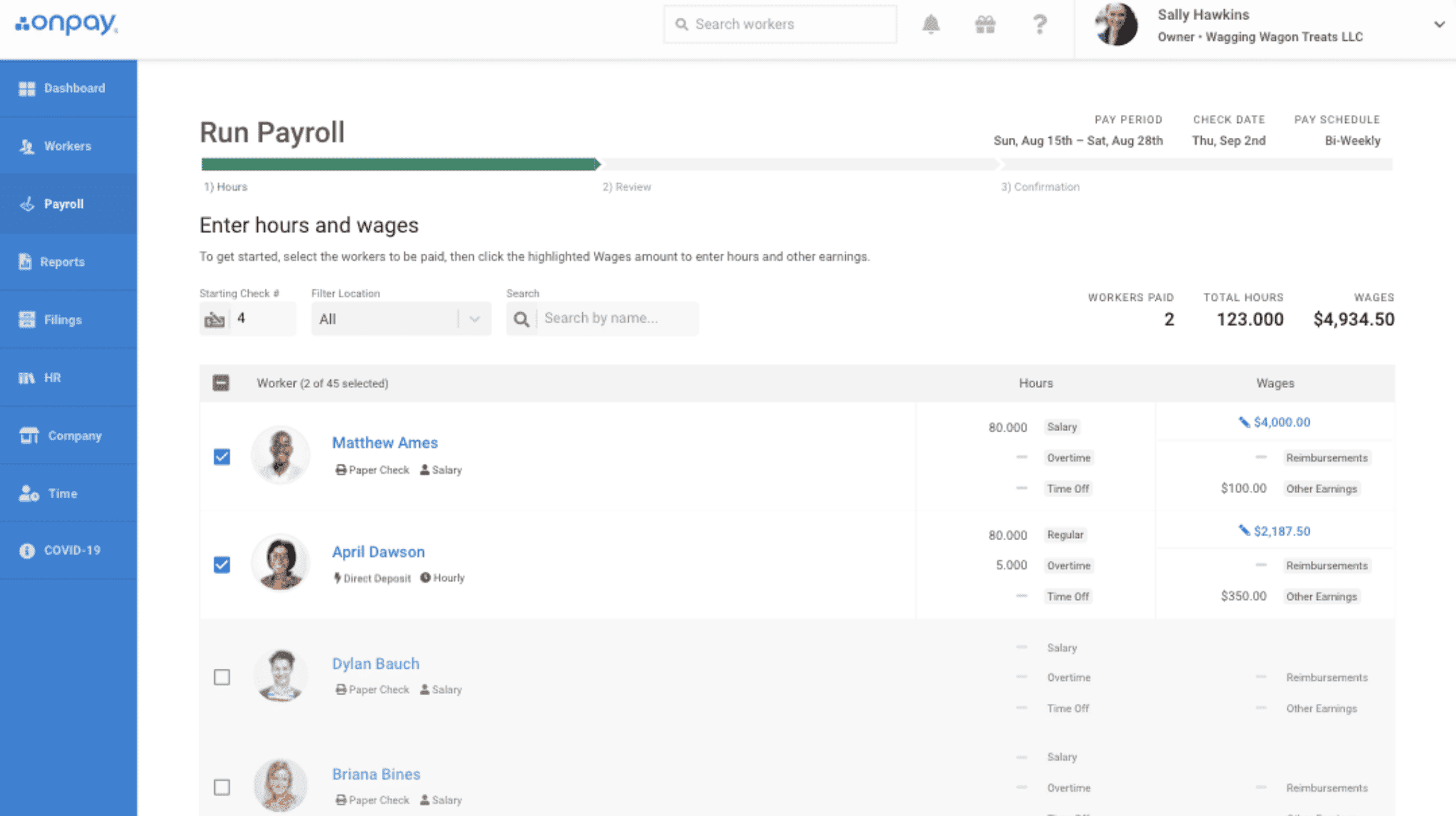The width and height of the screenshot is (1456, 816).
Task: Open the Filter Location dropdown
Action: pos(401,319)
